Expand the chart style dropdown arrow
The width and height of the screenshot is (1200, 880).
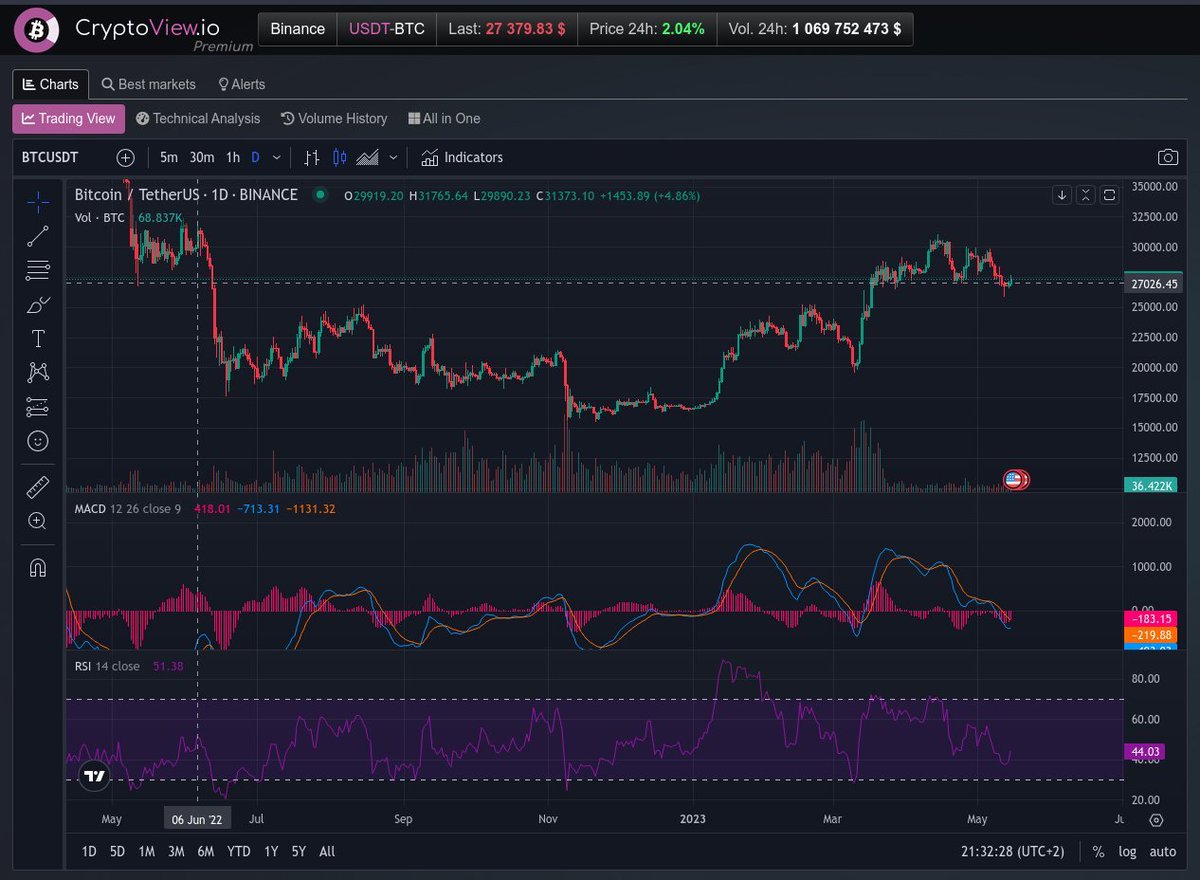click(x=393, y=157)
